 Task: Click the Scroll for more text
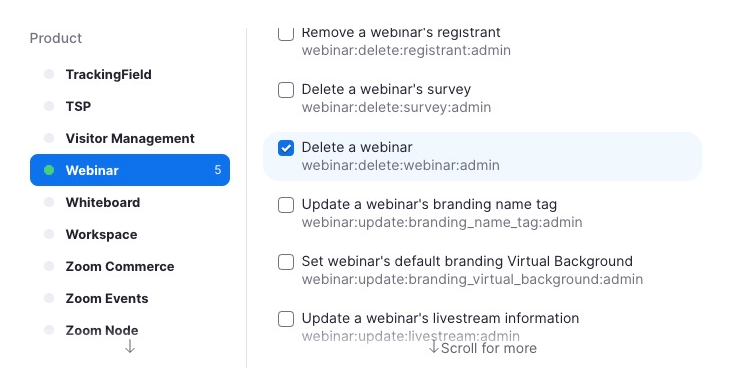[489, 348]
